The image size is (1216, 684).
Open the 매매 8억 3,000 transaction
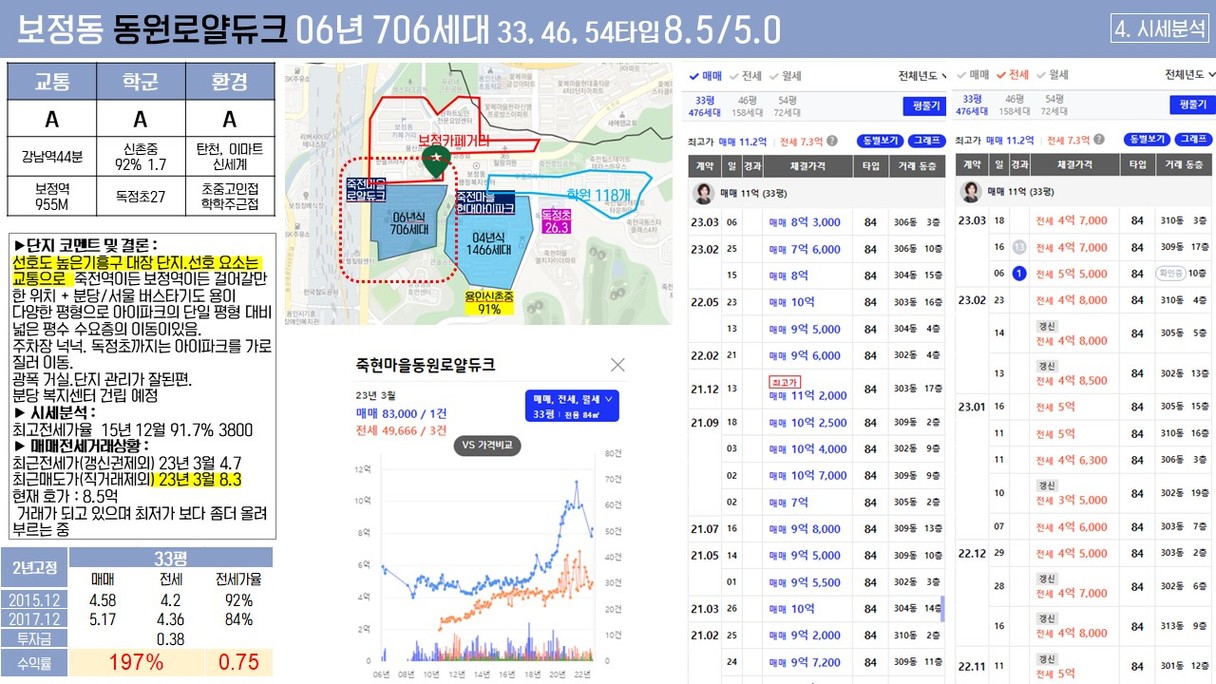tap(804, 222)
